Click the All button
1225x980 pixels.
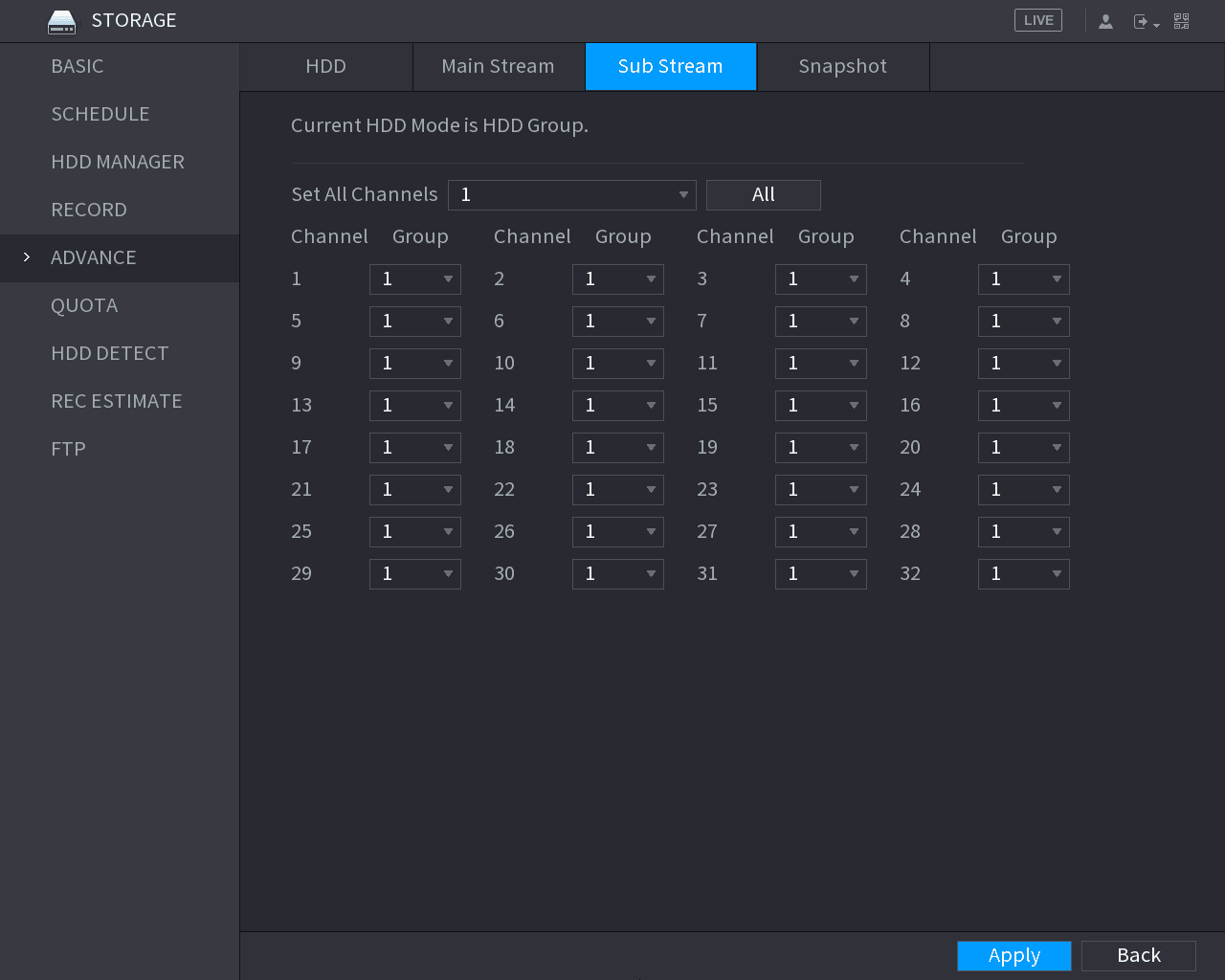[x=764, y=195]
